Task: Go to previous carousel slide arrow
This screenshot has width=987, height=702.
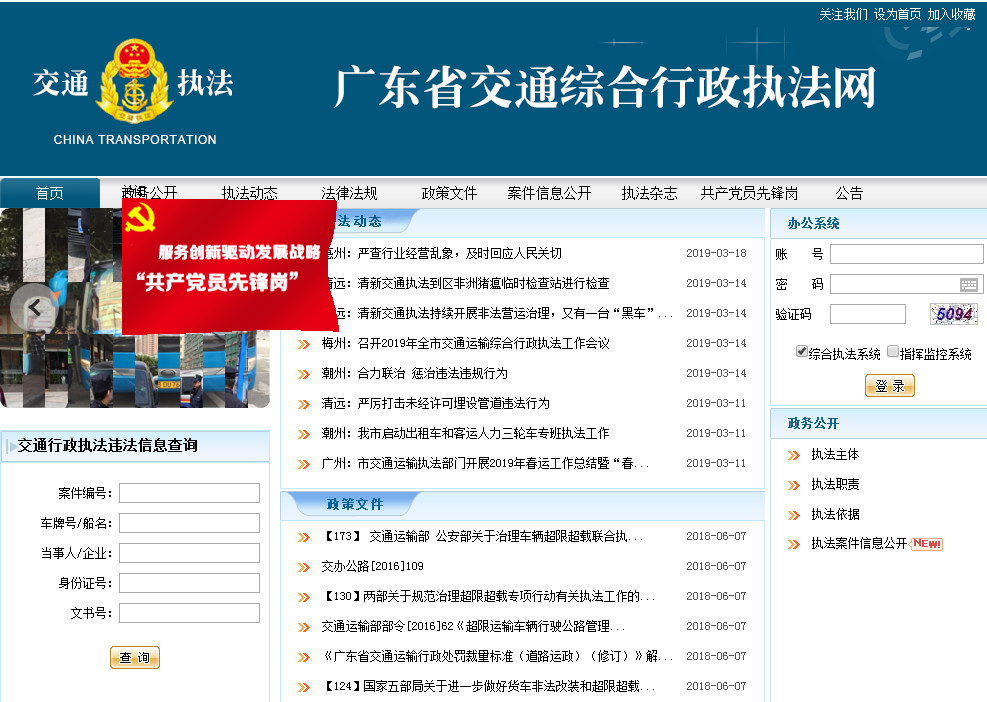Action: coord(34,308)
